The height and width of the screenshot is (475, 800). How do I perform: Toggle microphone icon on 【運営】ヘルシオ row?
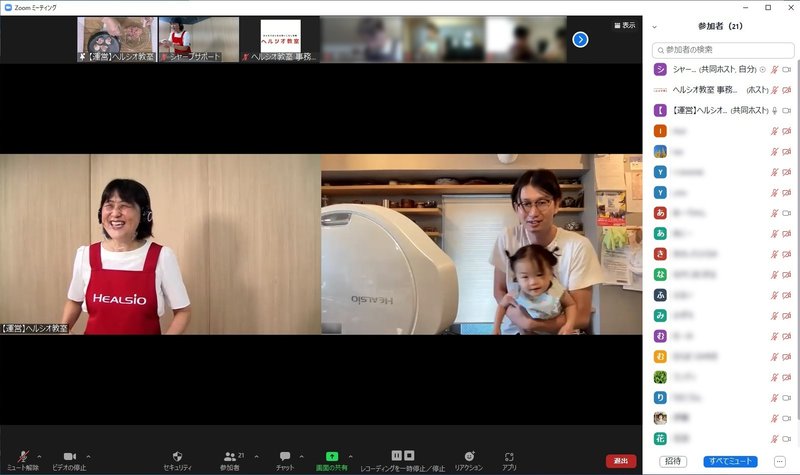774,110
